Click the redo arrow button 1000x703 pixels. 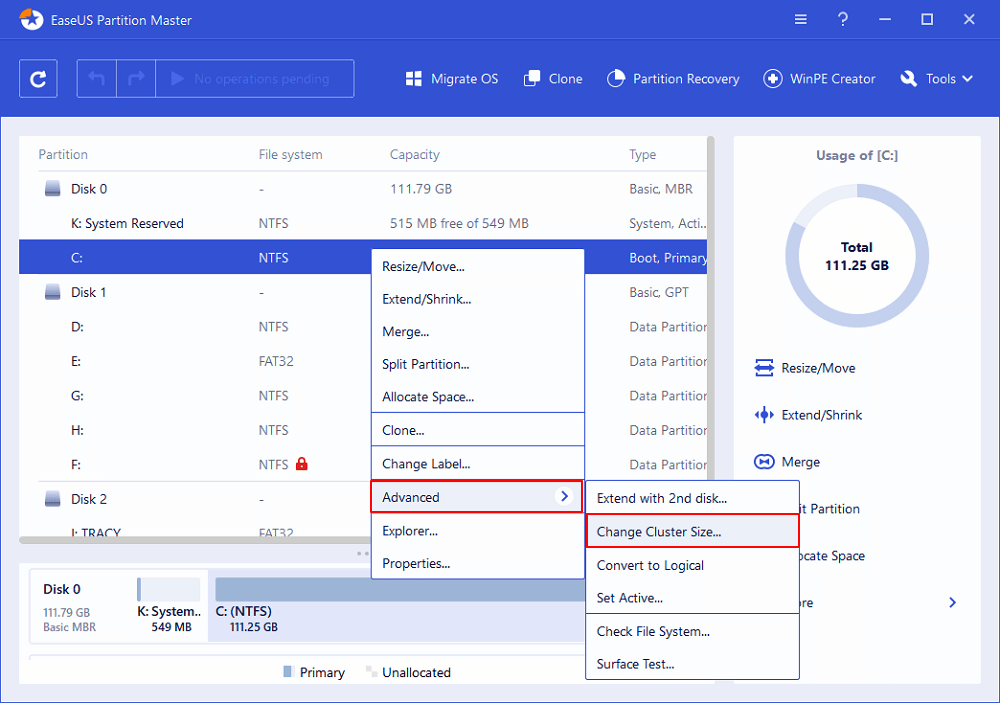tap(136, 79)
